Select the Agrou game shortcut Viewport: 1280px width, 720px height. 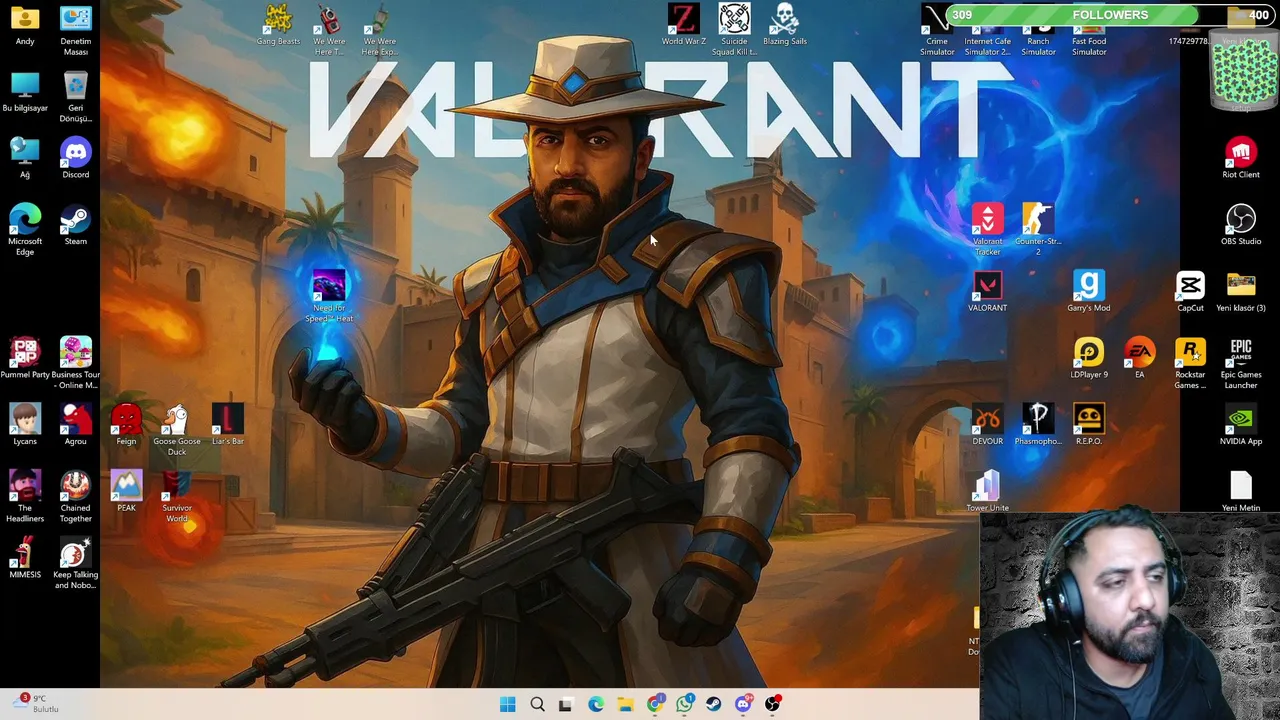(75, 425)
